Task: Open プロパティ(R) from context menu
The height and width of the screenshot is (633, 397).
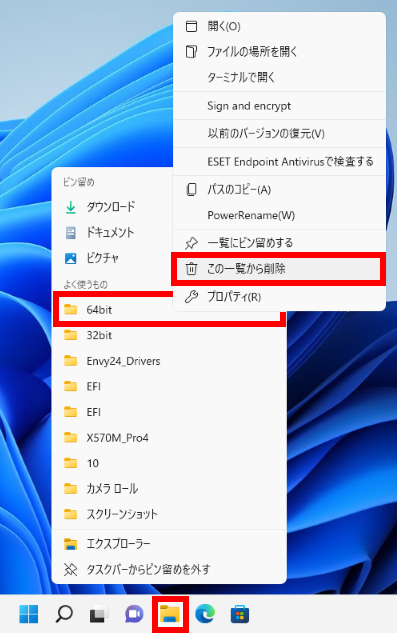Action: pyautogui.click(x=279, y=297)
